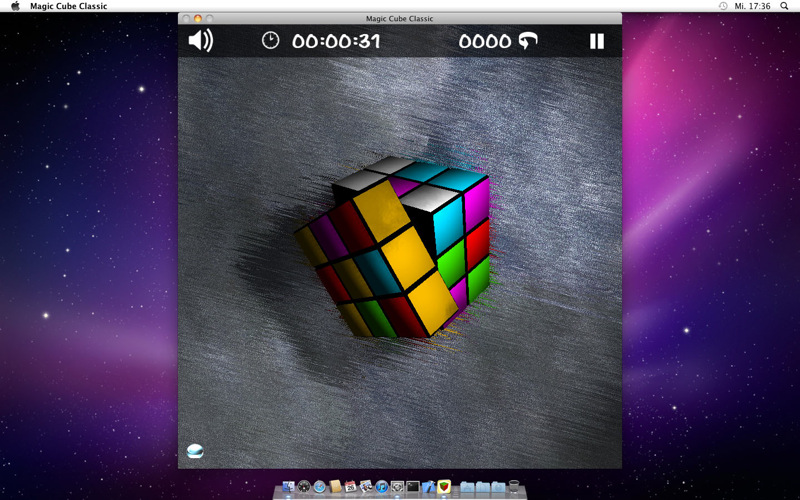Undo the last move with curved arrow

pos(528,41)
